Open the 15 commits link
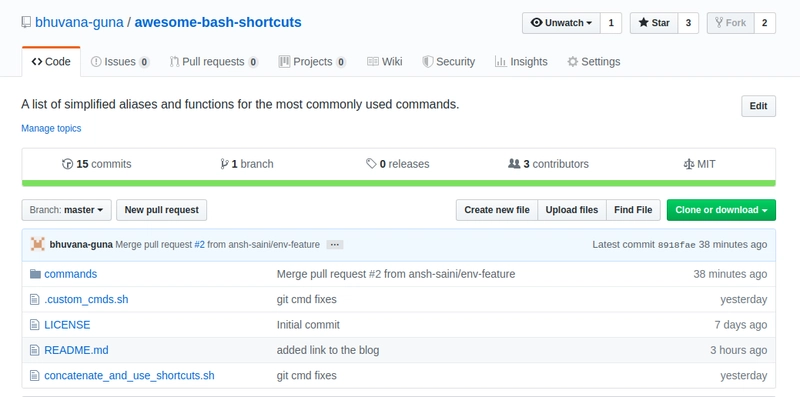The image size is (800, 397). (97, 164)
